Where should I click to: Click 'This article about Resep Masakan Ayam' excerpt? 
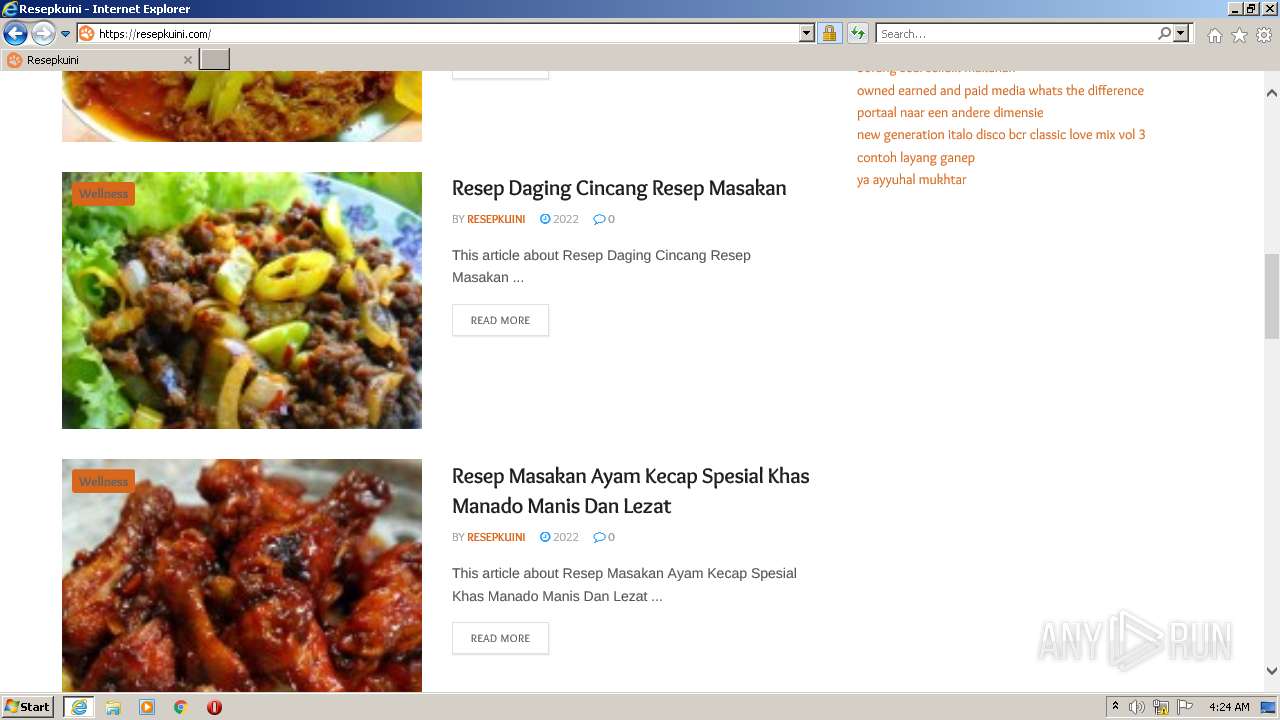tap(624, 585)
